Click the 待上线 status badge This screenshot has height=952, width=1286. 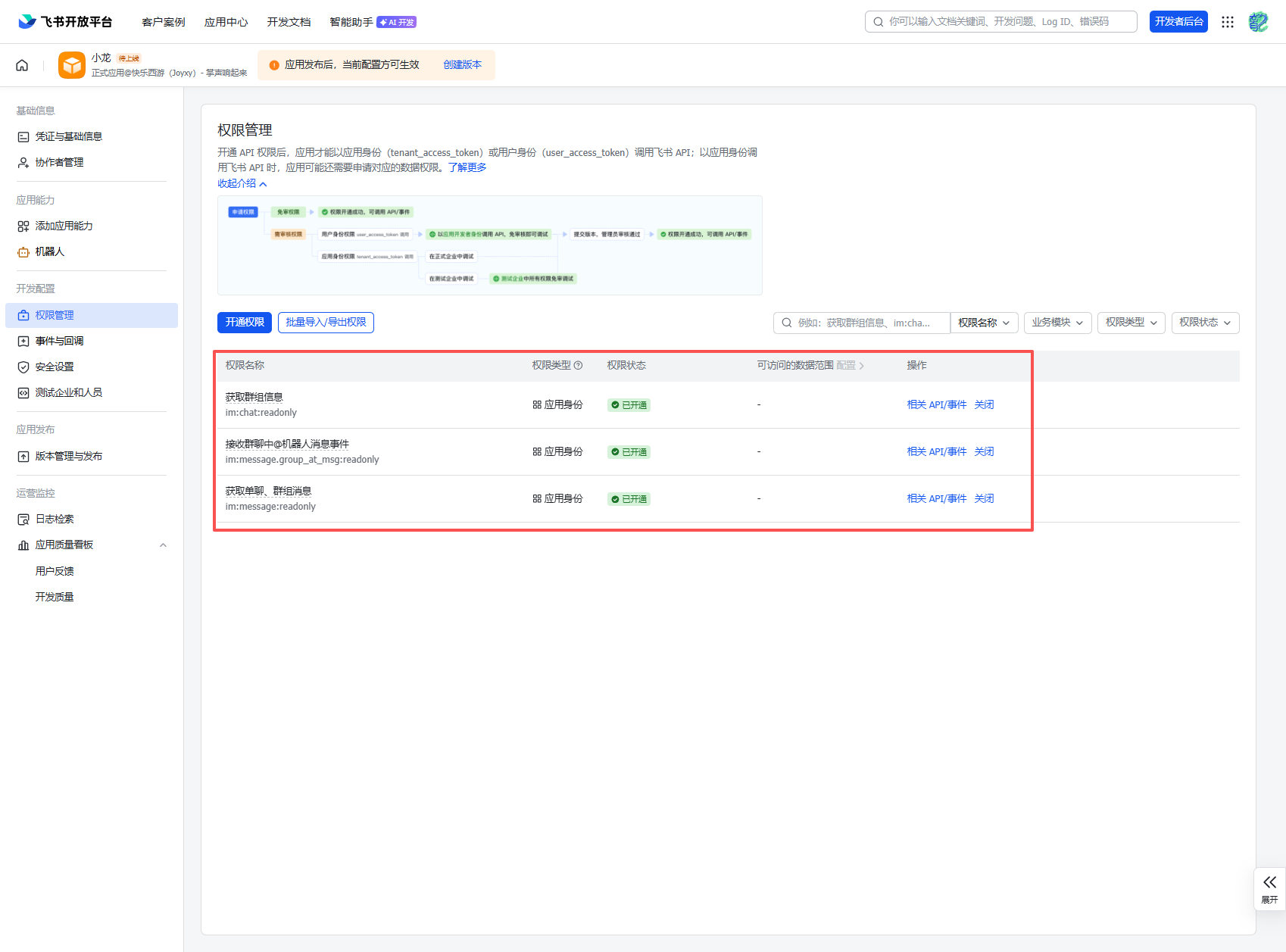[x=129, y=58]
